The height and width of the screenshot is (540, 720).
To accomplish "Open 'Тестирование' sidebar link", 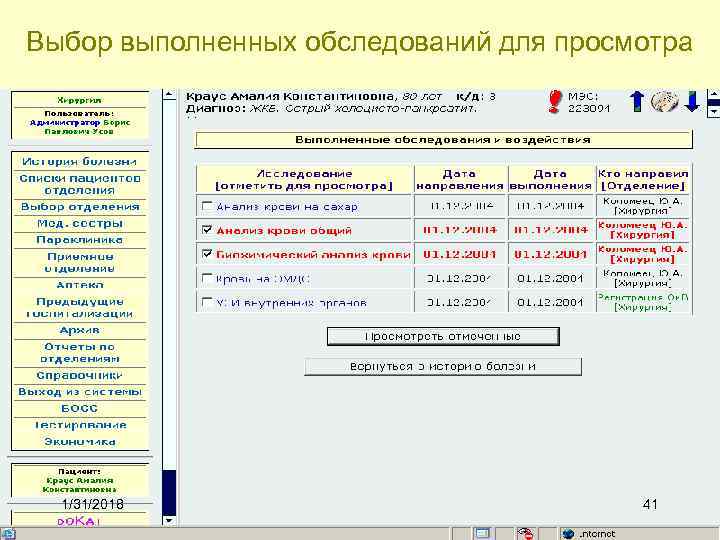I will 80,425.
